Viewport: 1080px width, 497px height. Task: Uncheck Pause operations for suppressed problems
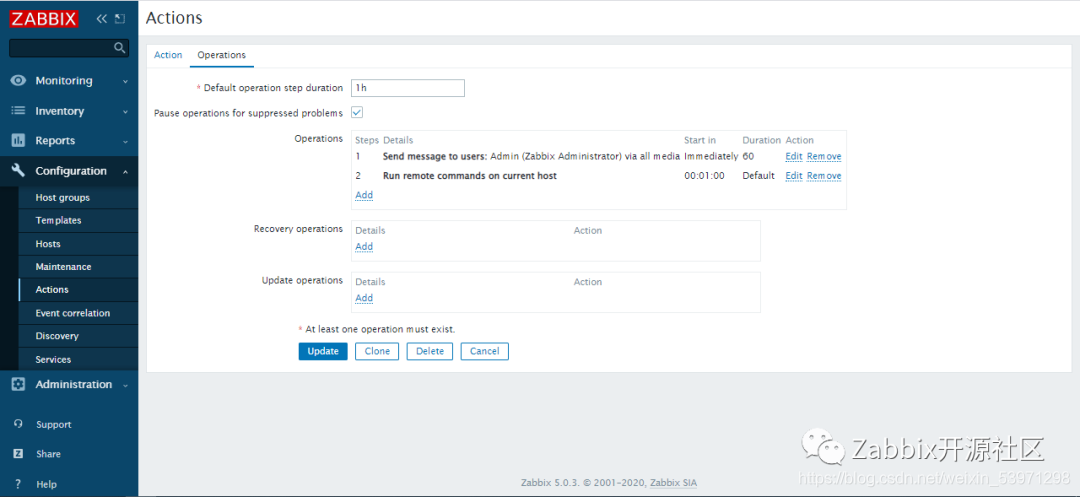click(x=357, y=112)
